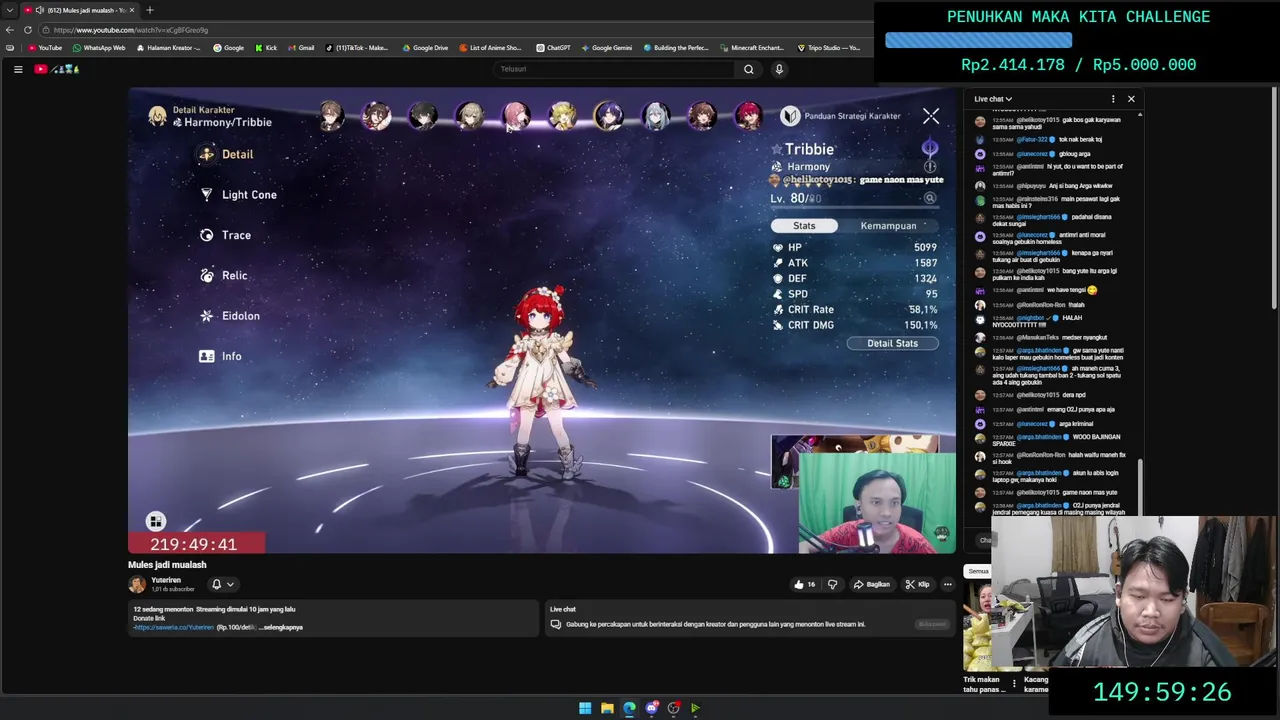
Task: Open the Google Drive bookmark
Action: point(425,48)
